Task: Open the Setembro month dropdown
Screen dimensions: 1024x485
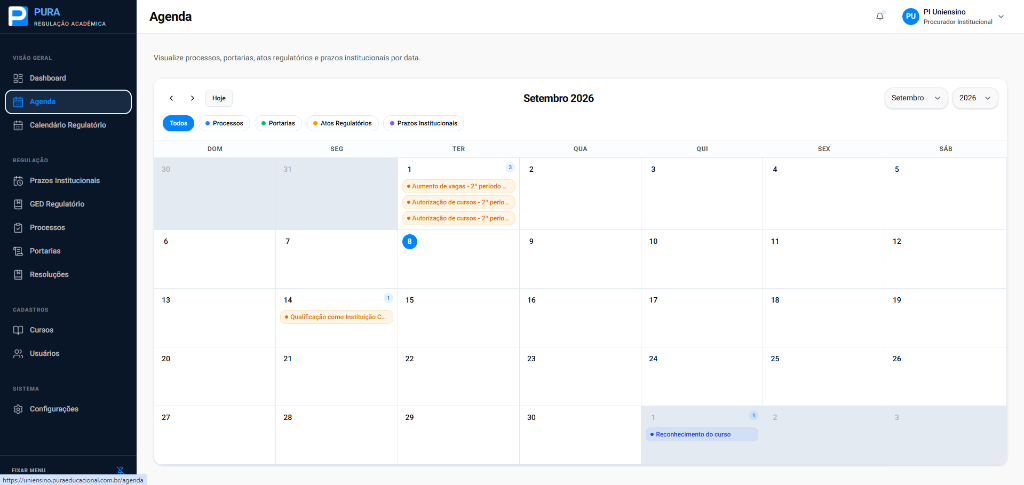Action: (916, 98)
